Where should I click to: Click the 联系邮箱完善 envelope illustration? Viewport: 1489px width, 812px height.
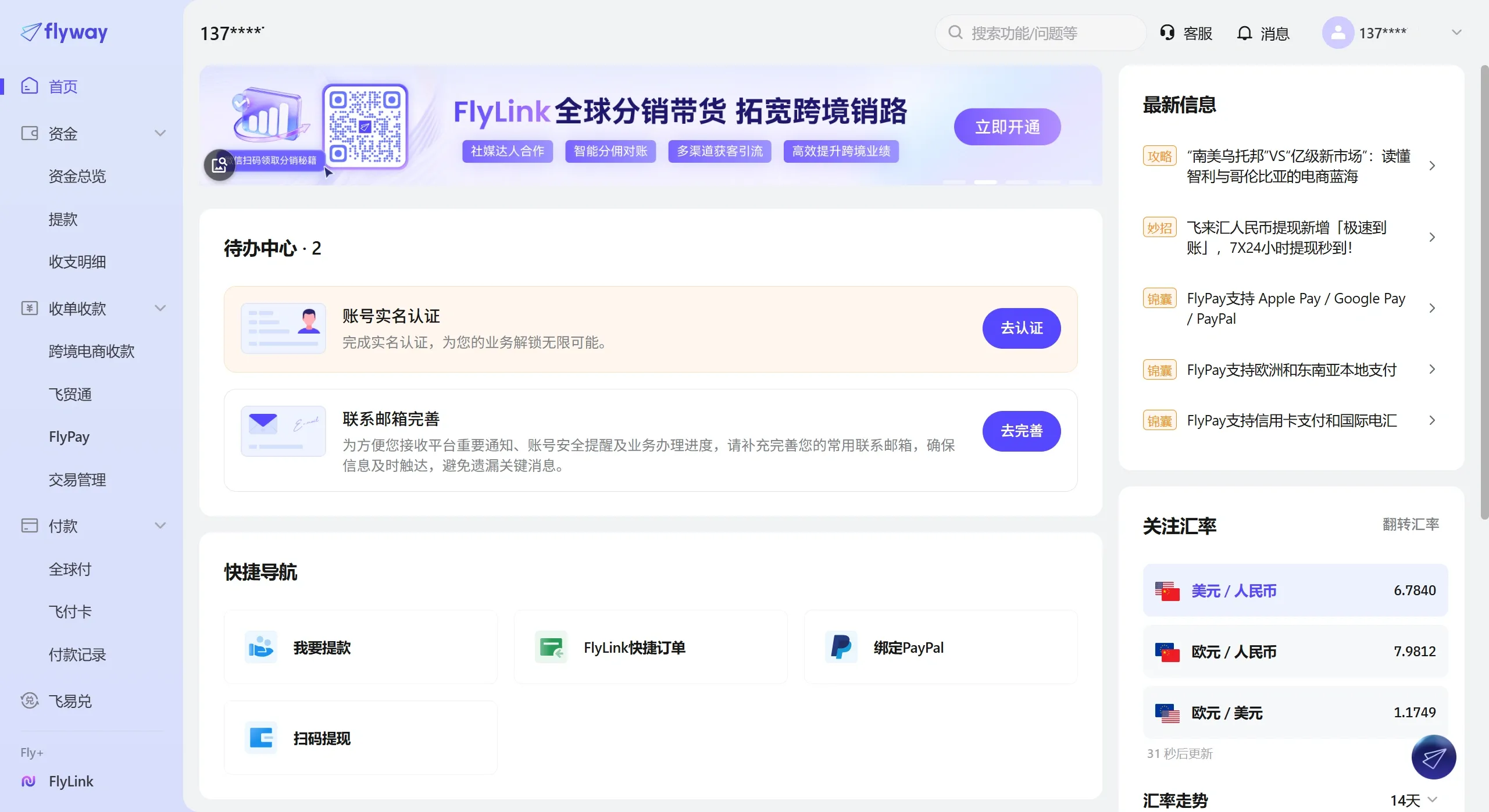283,431
